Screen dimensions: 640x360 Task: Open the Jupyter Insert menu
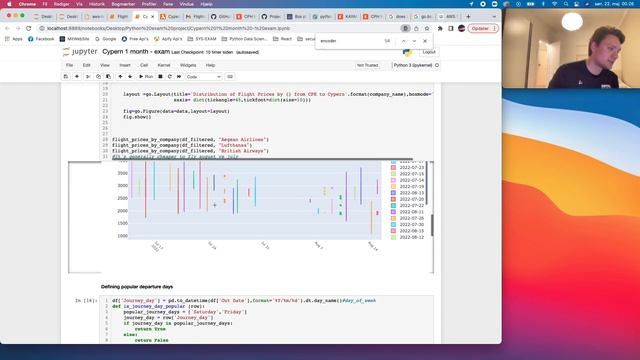pos(125,65)
